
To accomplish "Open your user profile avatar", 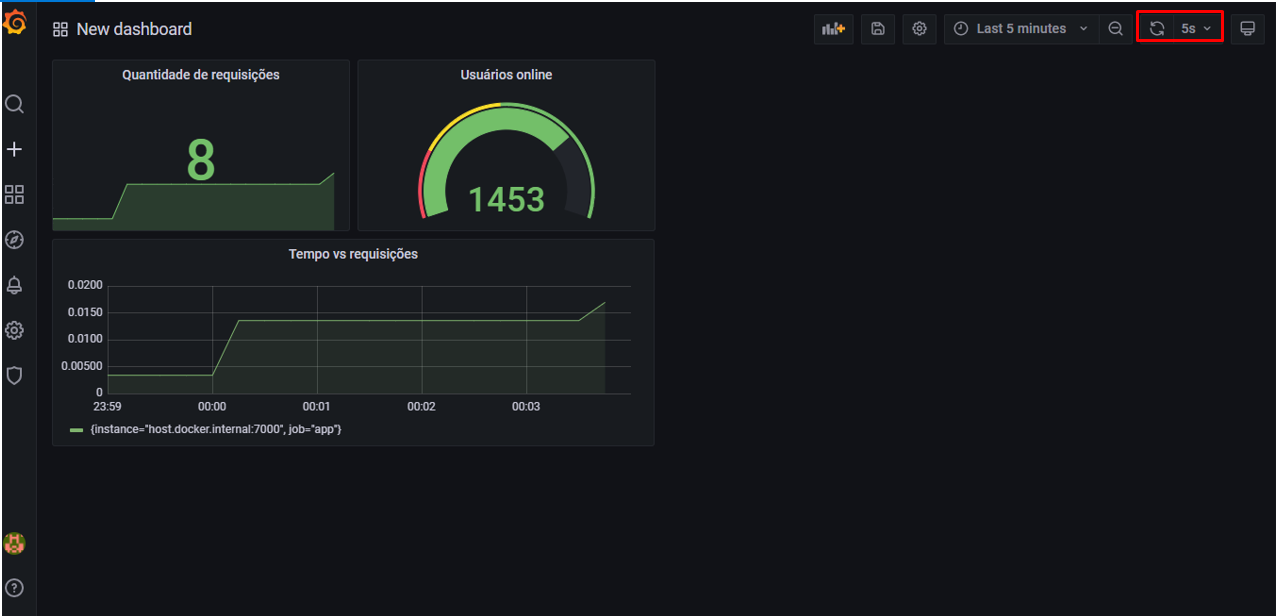I will [14, 544].
